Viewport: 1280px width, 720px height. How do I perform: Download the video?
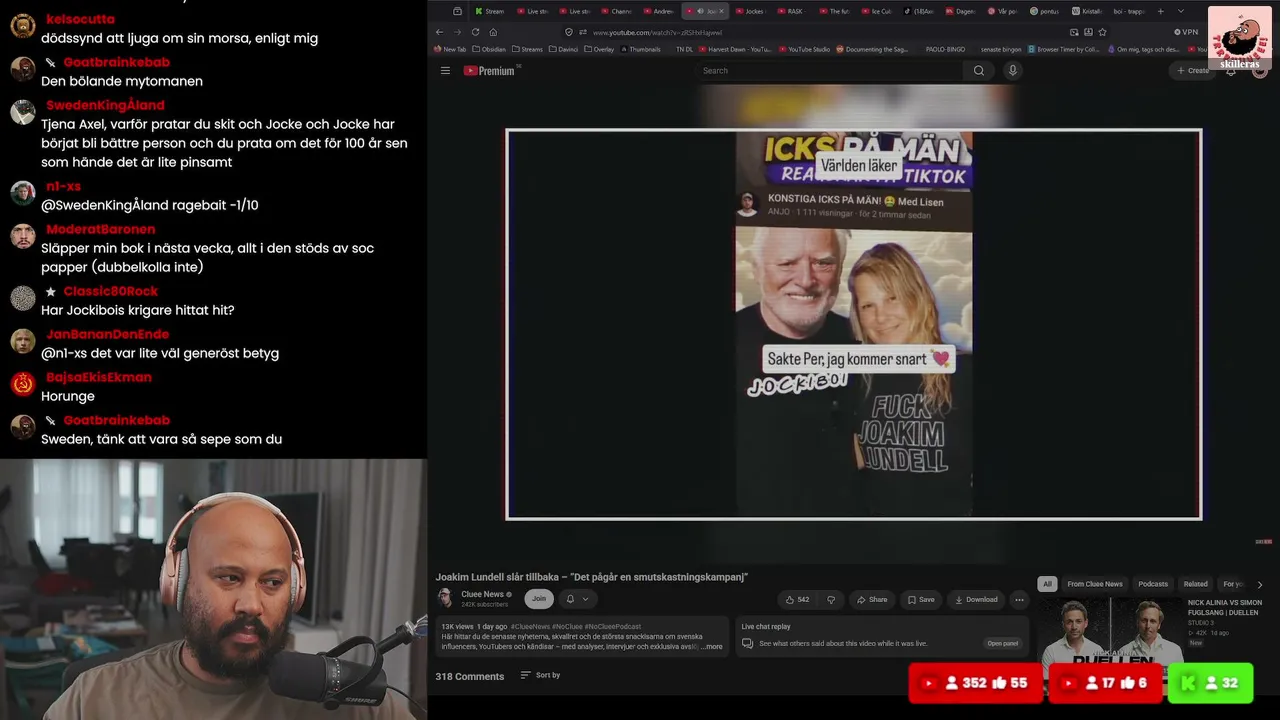coord(976,600)
